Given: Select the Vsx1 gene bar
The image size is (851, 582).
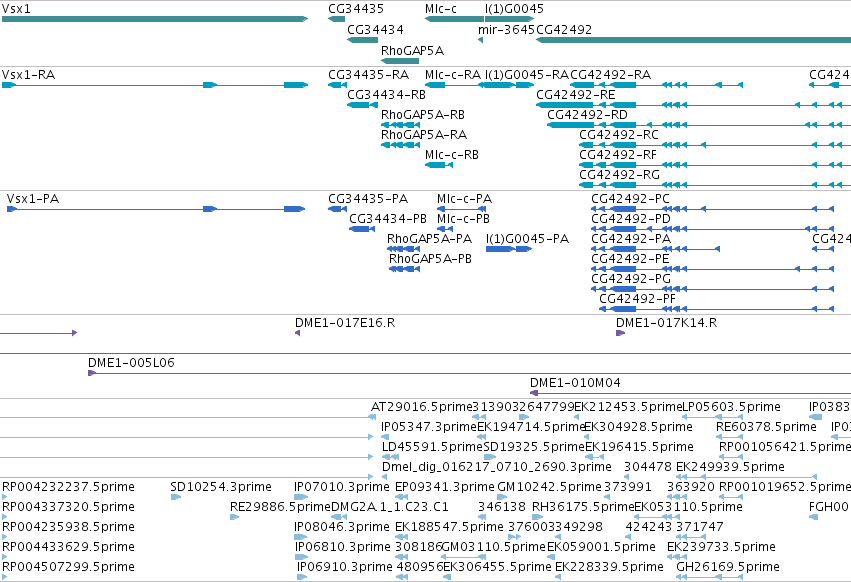Looking at the screenshot, I should coord(155,19).
